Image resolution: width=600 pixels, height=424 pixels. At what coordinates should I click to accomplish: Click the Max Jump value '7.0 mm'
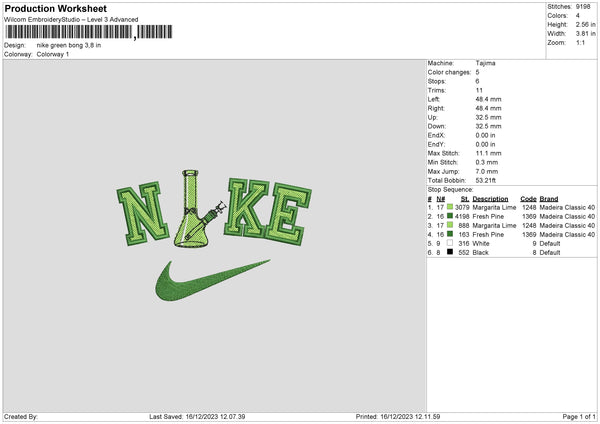(487, 171)
